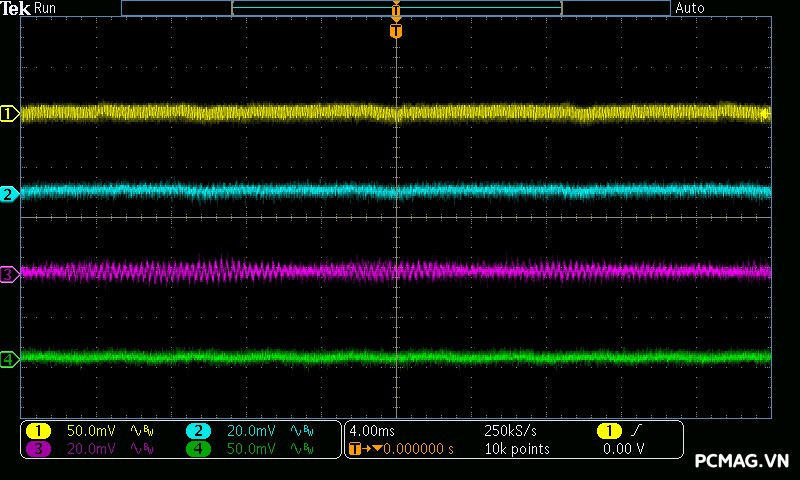Click the orange trigger position T marker

(x=396, y=31)
